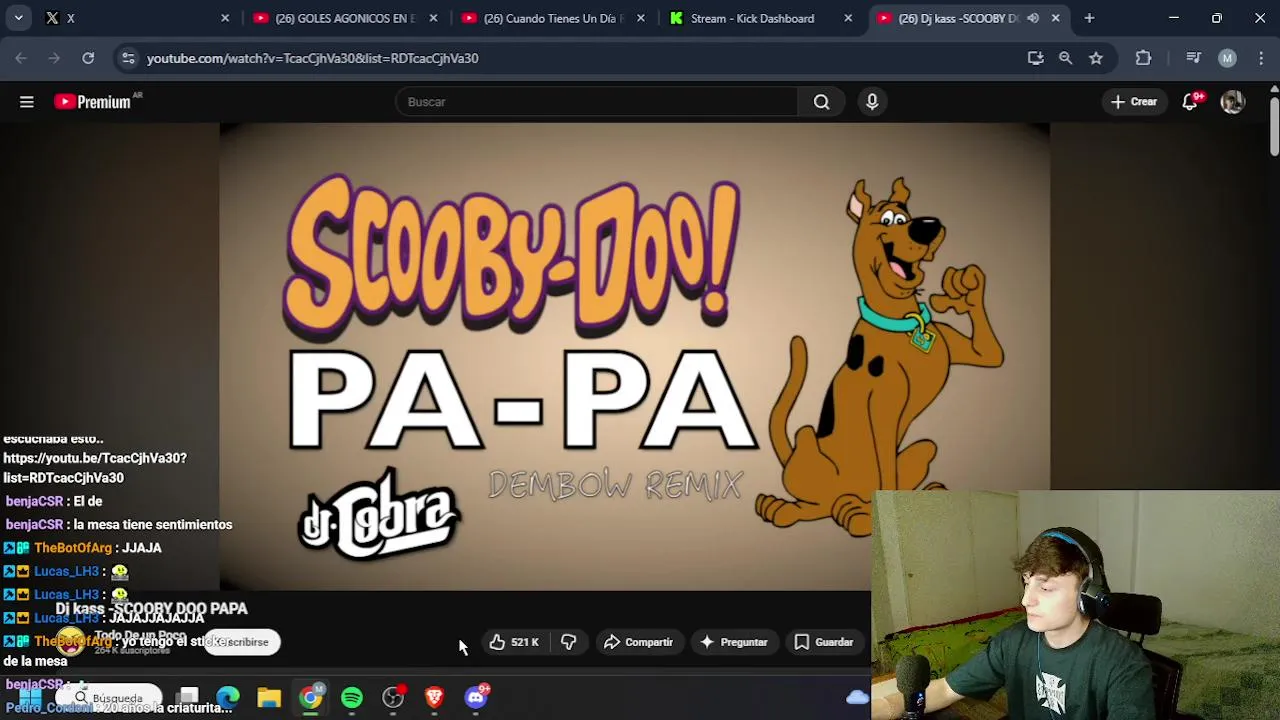Open the YouTube guide hamburger menu
This screenshot has height=720, width=1280.
click(27, 101)
